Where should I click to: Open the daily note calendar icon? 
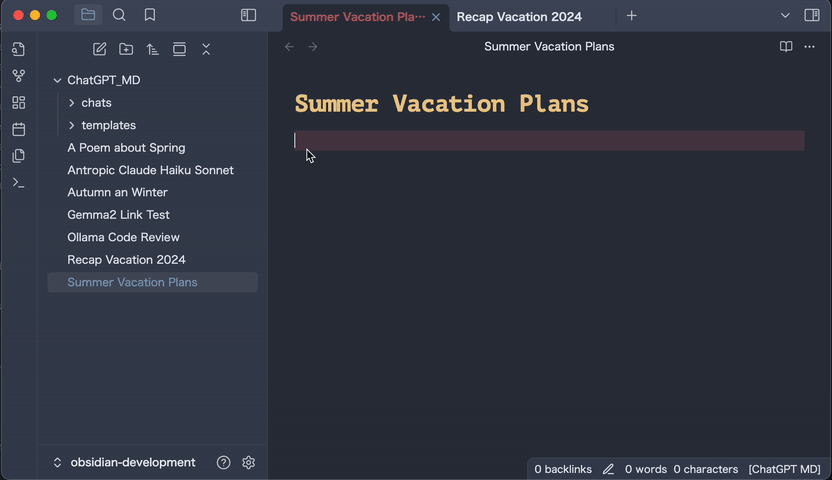[x=18, y=129]
